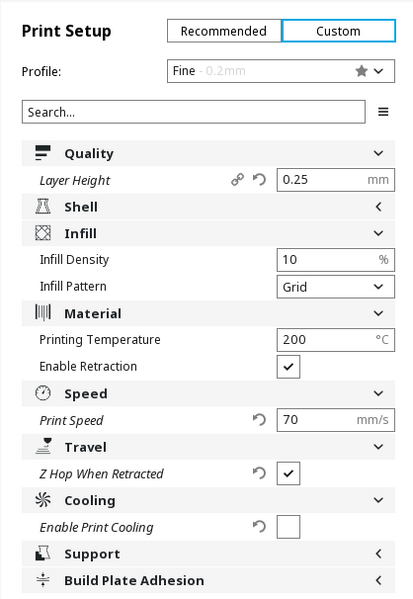Select the Custom tab
Image resolution: width=413 pixels, height=599 pixels.
point(338,31)
